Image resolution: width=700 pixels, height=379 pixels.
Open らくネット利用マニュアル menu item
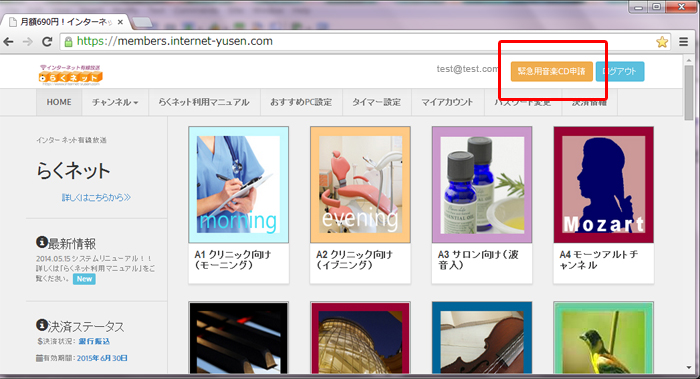[204, 102]
